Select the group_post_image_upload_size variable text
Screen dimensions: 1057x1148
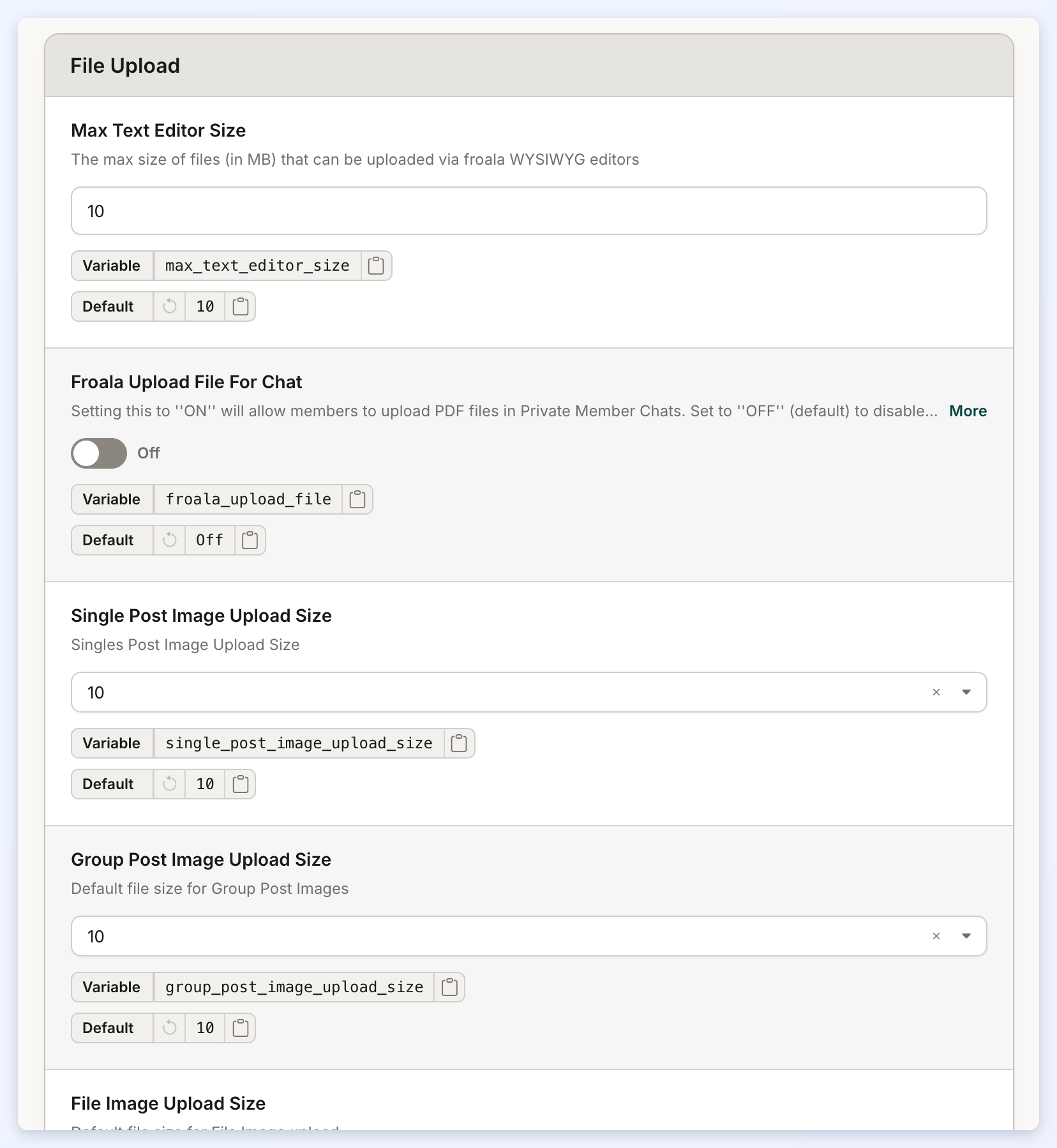pos(294,987)
